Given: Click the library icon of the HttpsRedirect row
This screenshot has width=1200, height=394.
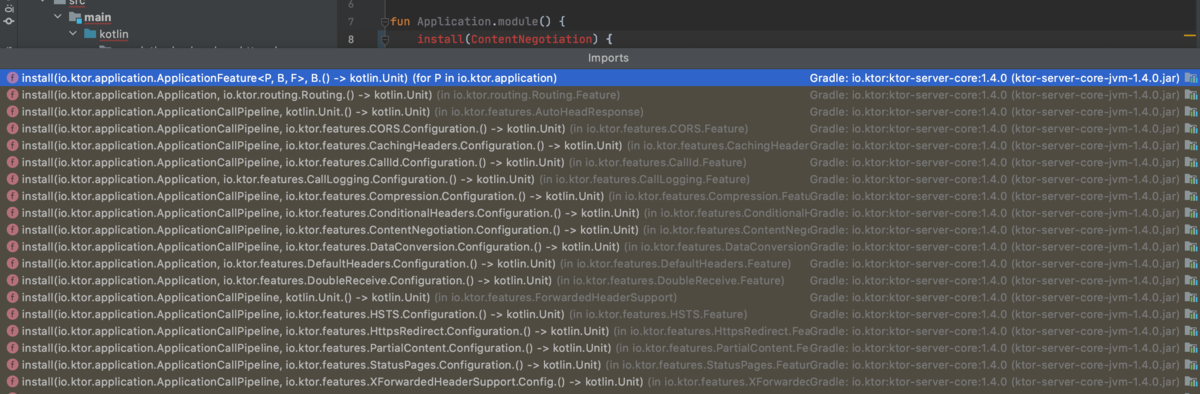Looking at the screenshot, I should pyautogui.click(x=1191, y=331).
